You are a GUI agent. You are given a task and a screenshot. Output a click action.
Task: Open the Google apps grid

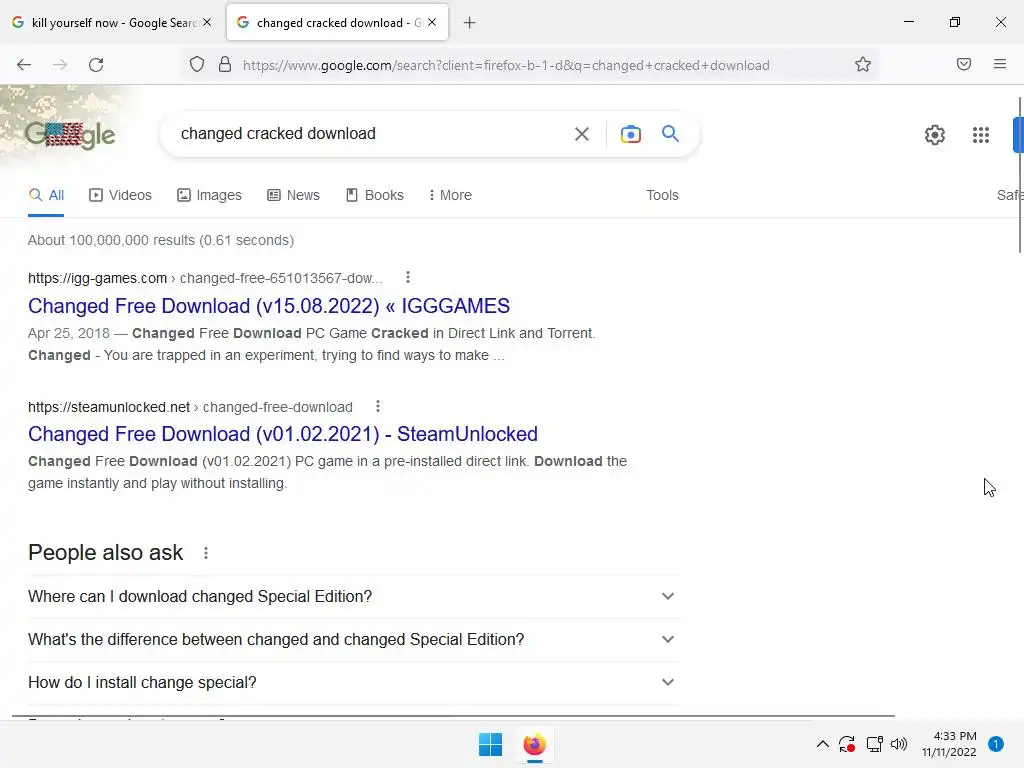981,135
